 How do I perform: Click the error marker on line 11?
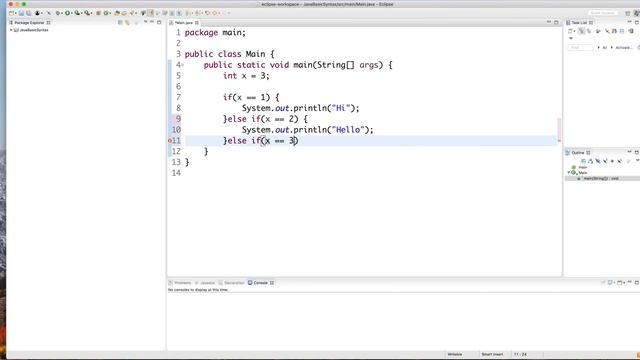pos(170,140)
